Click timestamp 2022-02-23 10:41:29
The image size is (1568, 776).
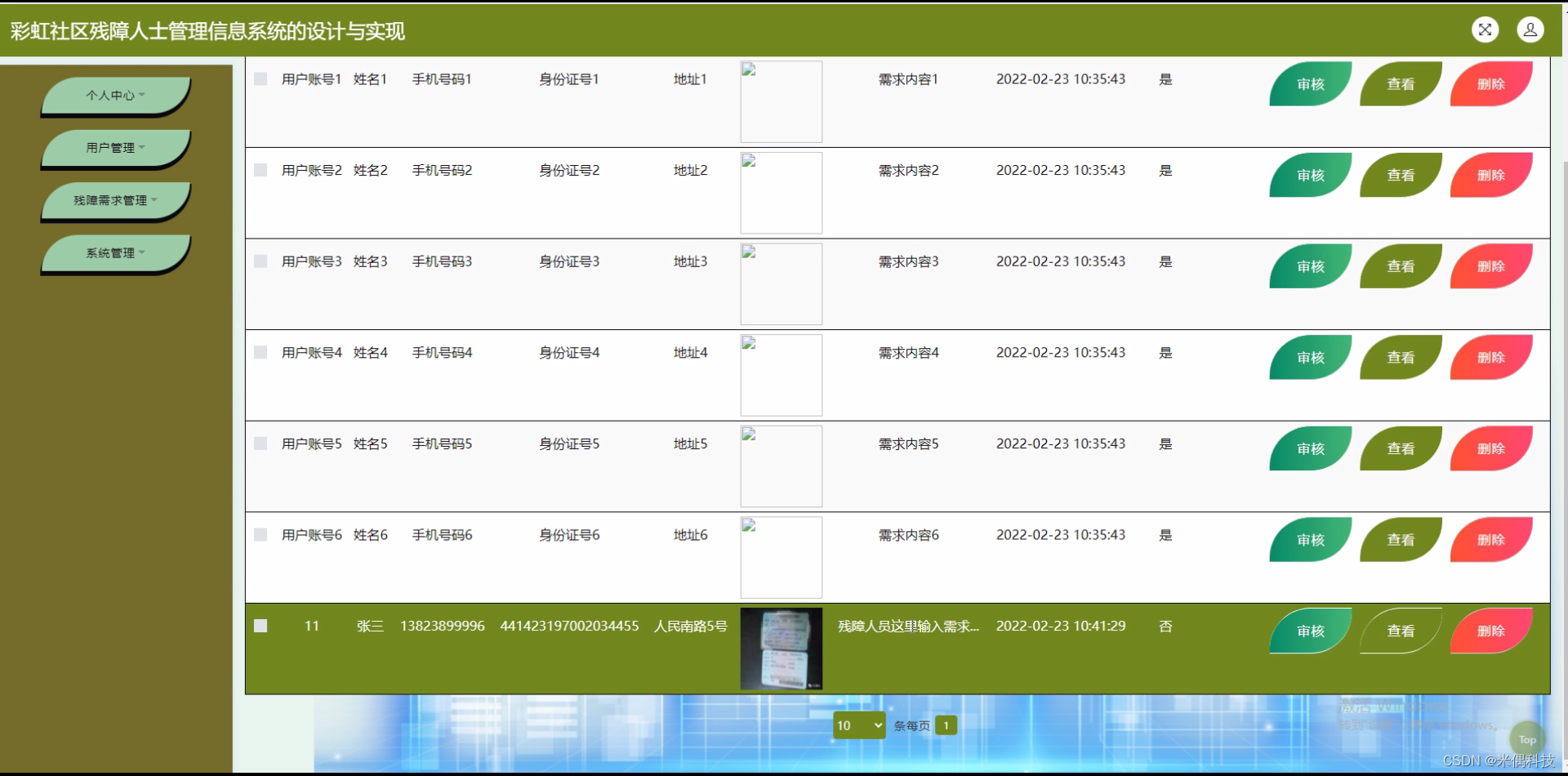(1061, 626)
